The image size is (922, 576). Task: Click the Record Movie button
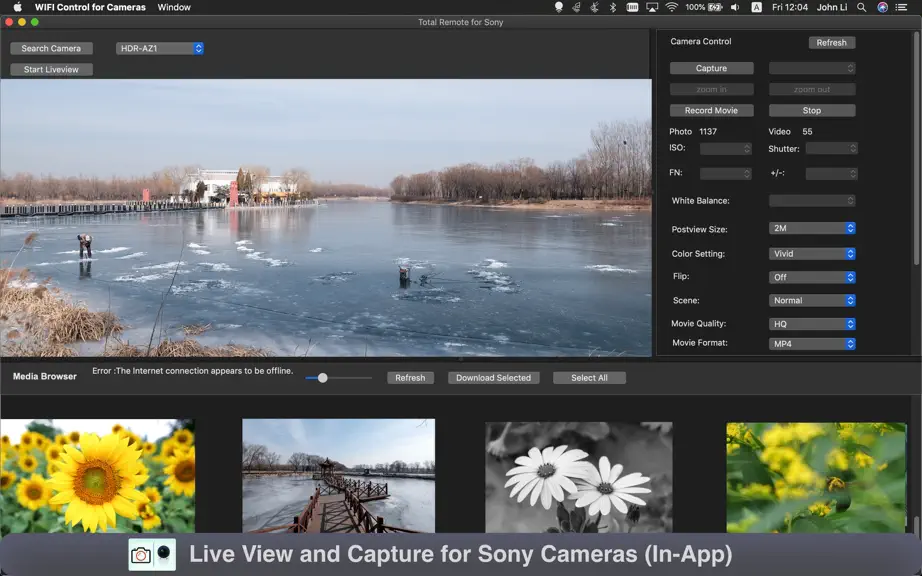pyautogui.click(x=711, y=110)
